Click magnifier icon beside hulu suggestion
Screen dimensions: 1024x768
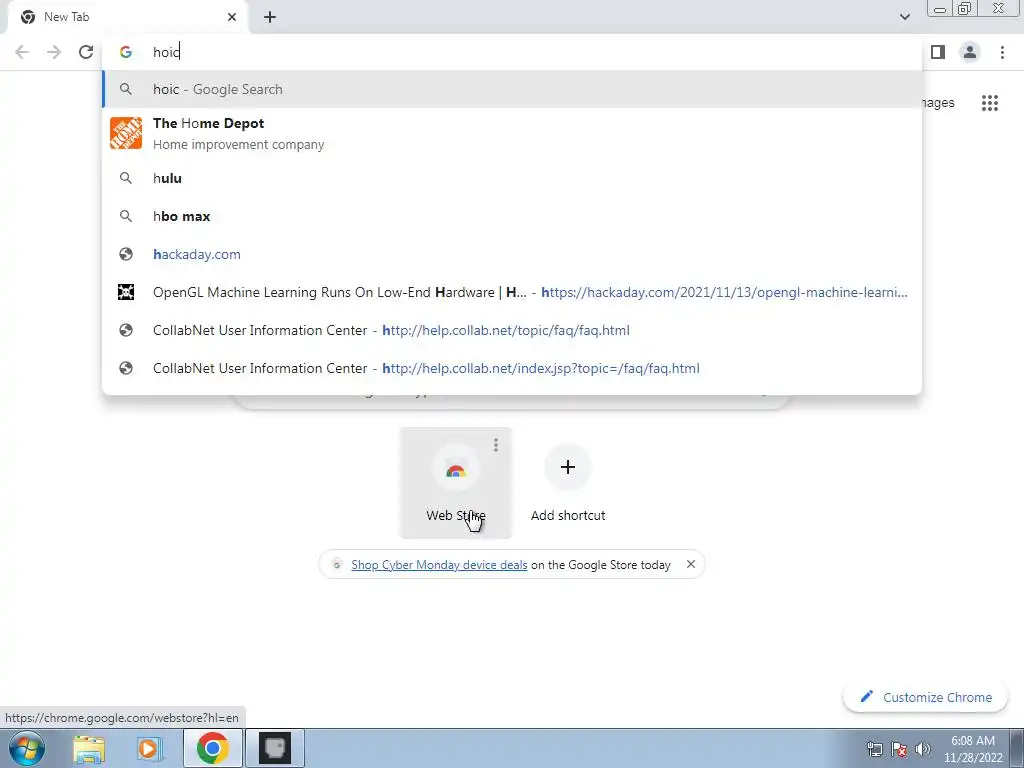coord(126,178)
